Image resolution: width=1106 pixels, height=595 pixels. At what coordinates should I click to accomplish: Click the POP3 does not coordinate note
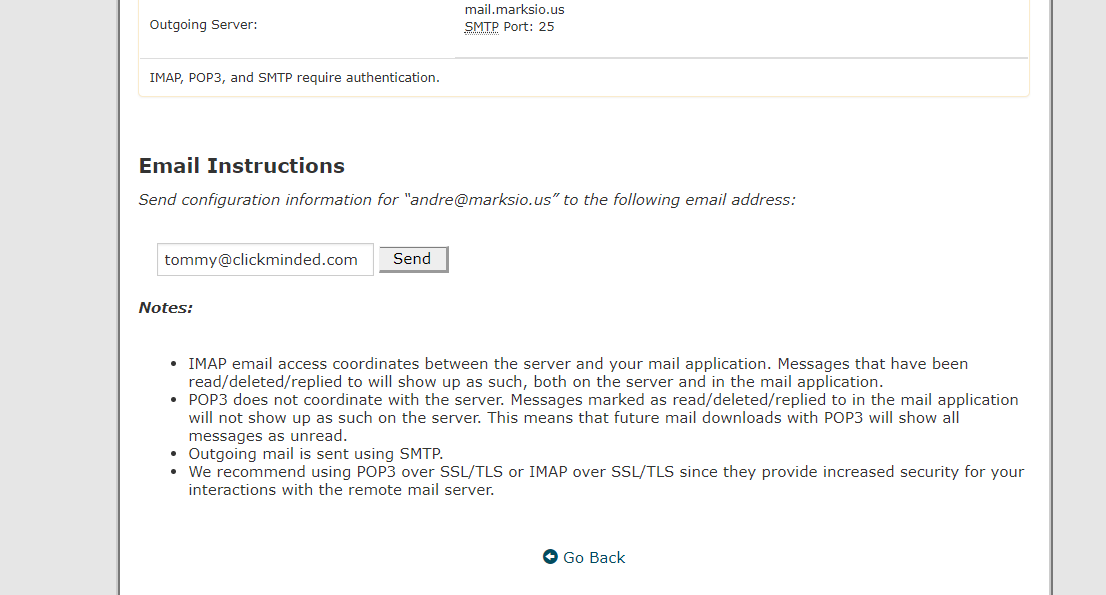[603, 417]
